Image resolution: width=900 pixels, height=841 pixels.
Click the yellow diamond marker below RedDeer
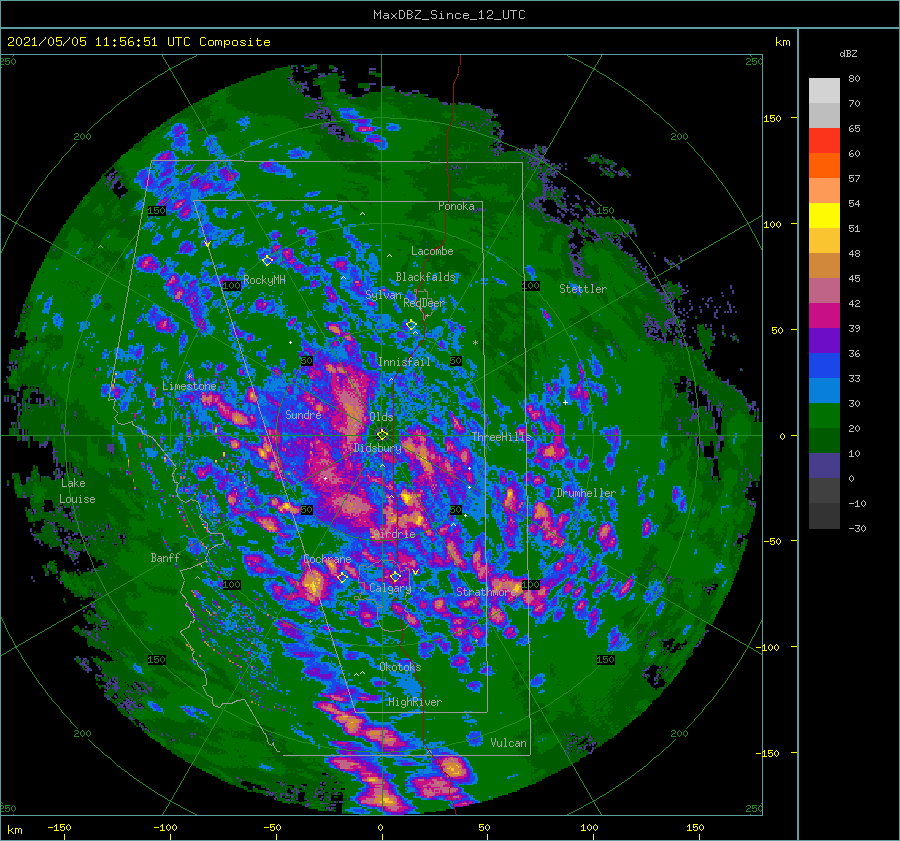click(411, 325)
